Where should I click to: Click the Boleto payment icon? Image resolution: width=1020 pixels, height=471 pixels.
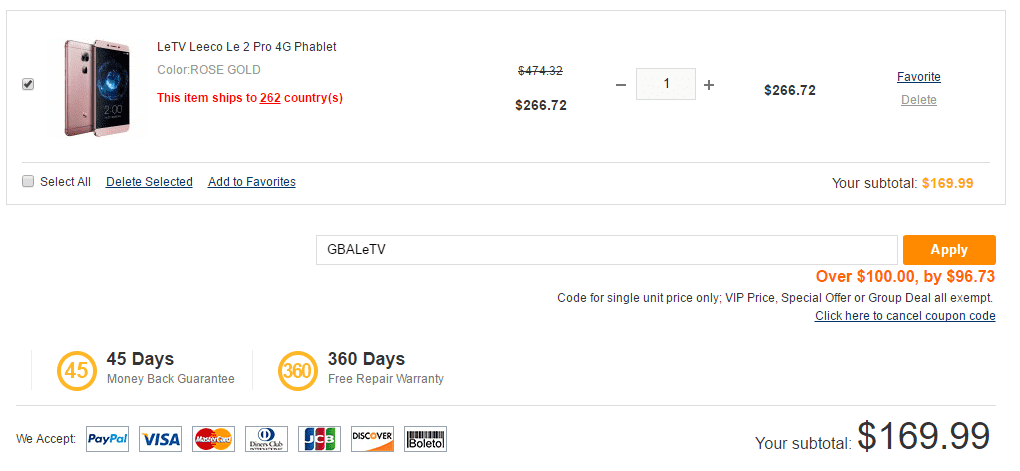point(425,438)
